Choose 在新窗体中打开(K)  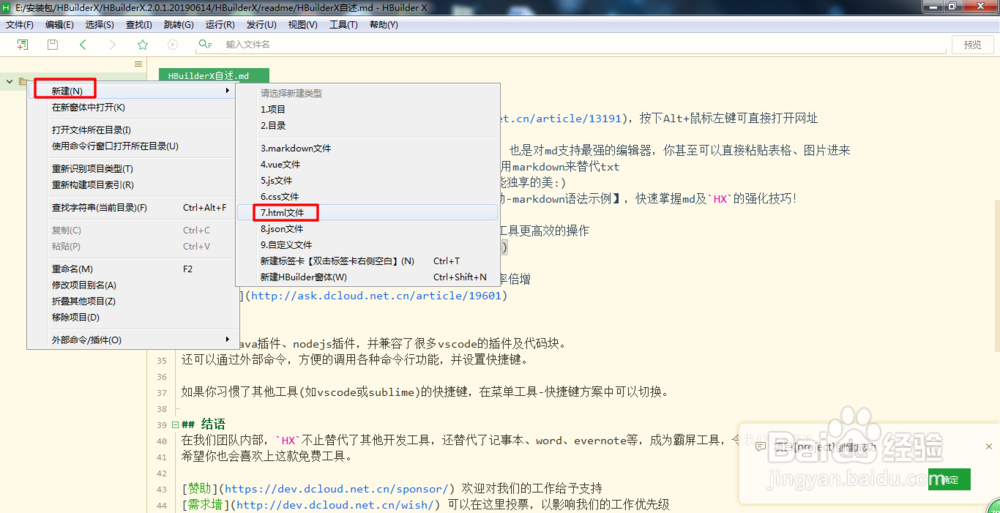[x=131, y=107]
